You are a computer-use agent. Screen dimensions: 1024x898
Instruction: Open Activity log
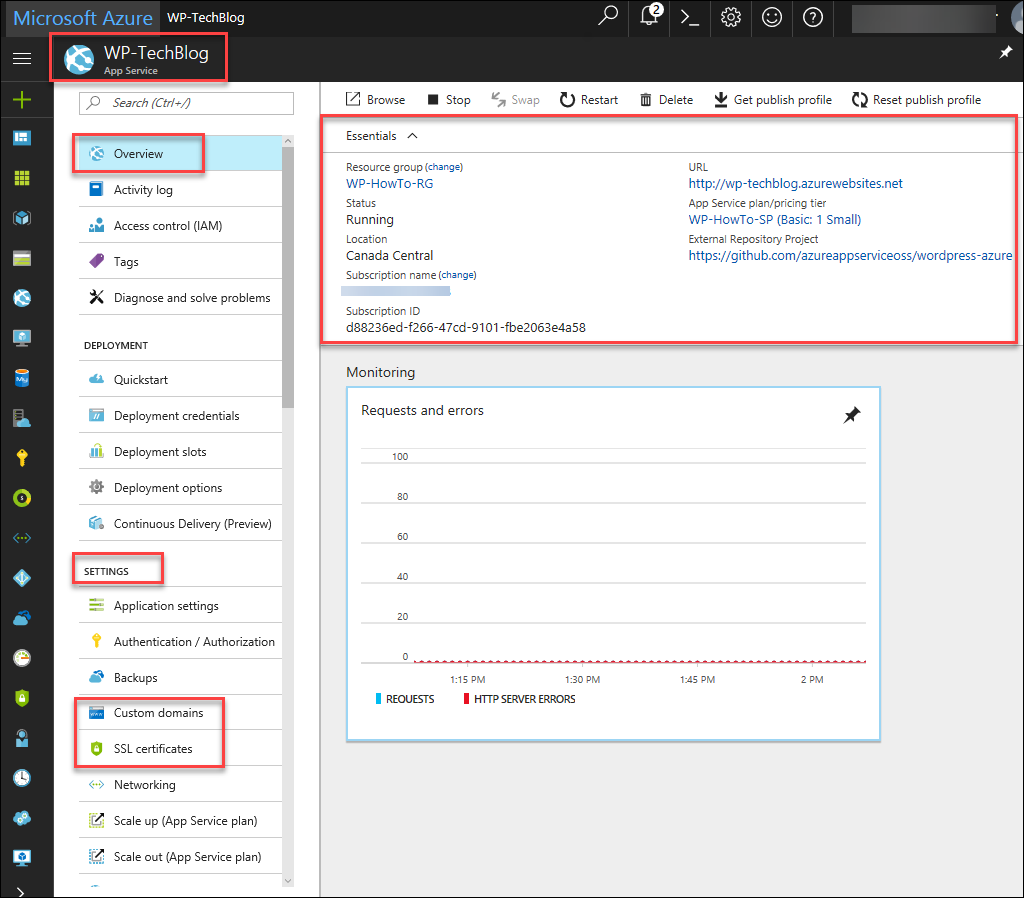(x=180, y=189)
